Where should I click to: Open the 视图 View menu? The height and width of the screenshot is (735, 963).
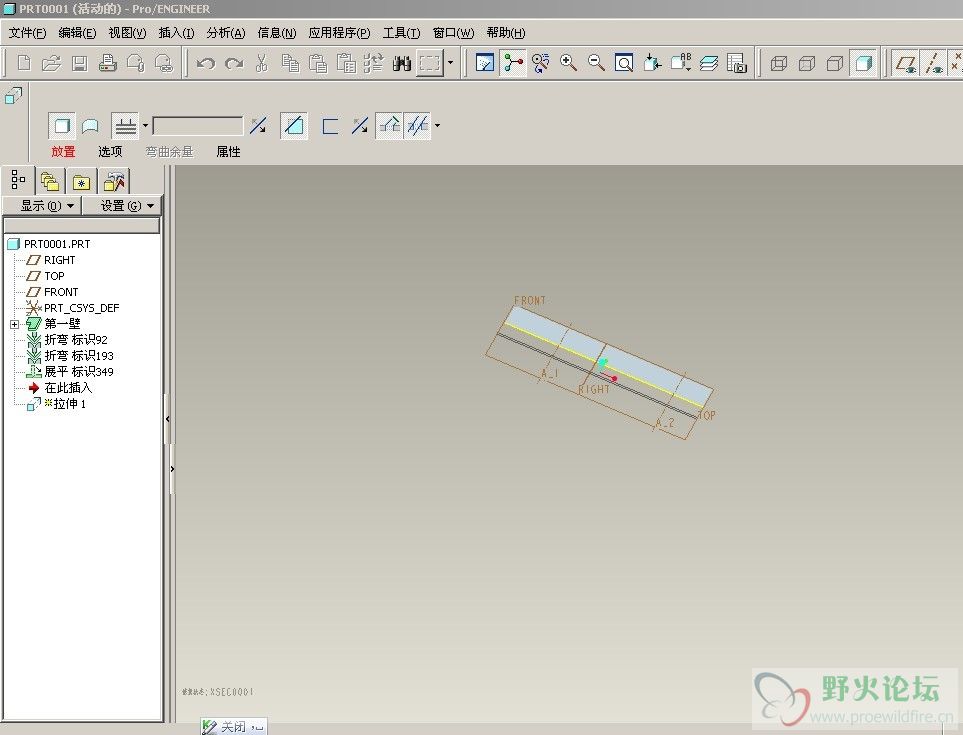[127, 33]
